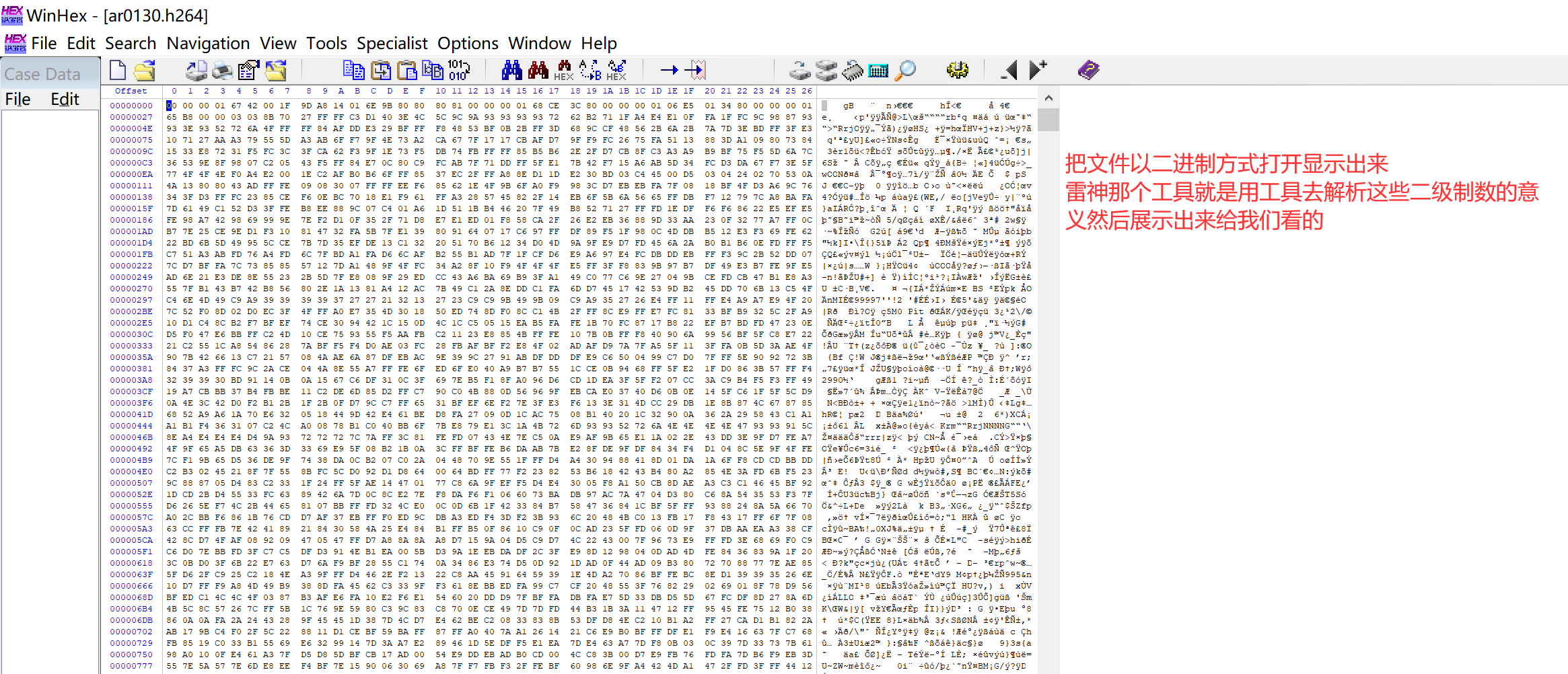Click the Modify Data 101/010 icon
The image size is (1568, 674).
coord(459,70)
